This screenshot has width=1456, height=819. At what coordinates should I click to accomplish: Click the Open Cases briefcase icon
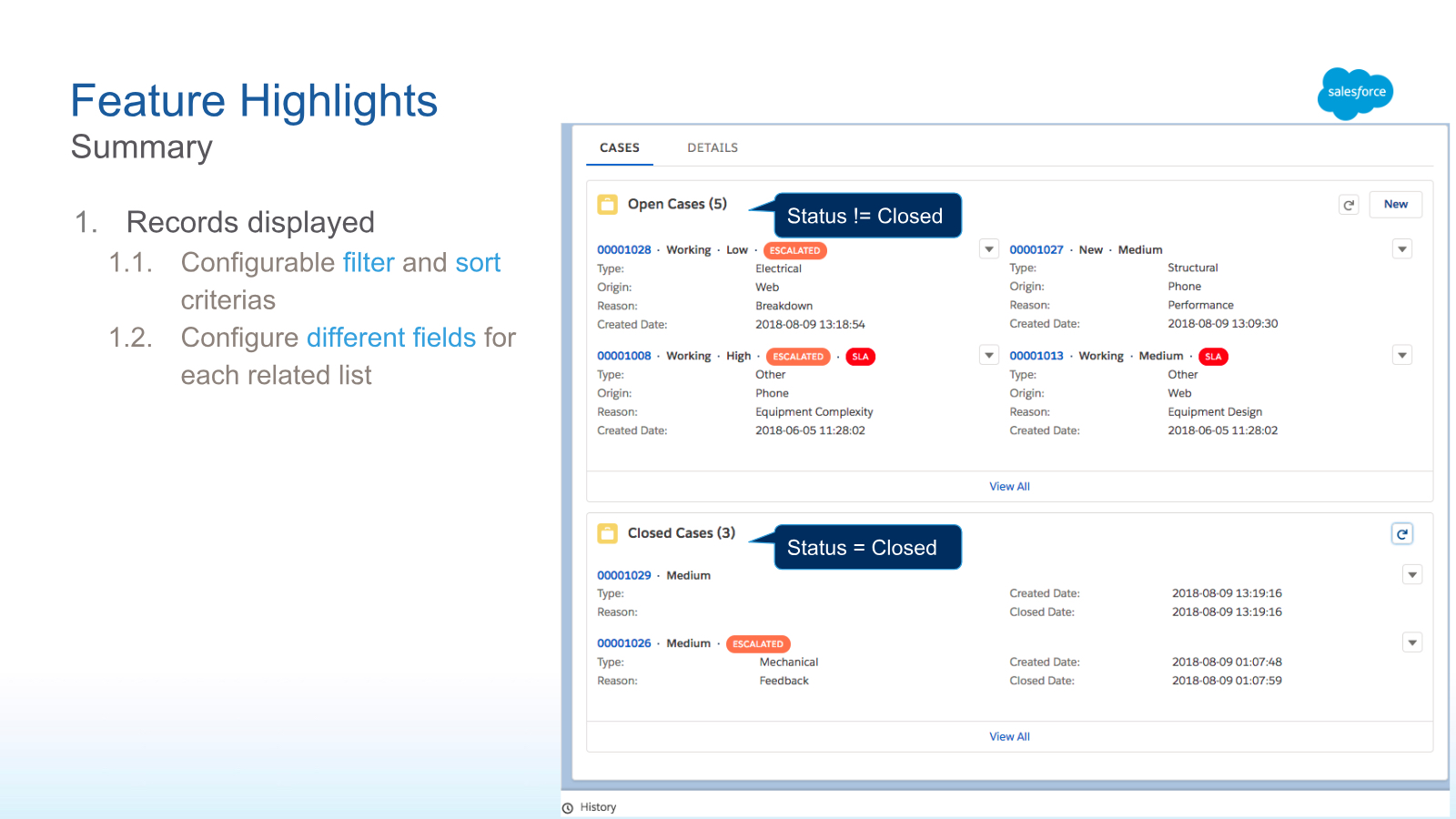tap(608, 204)
